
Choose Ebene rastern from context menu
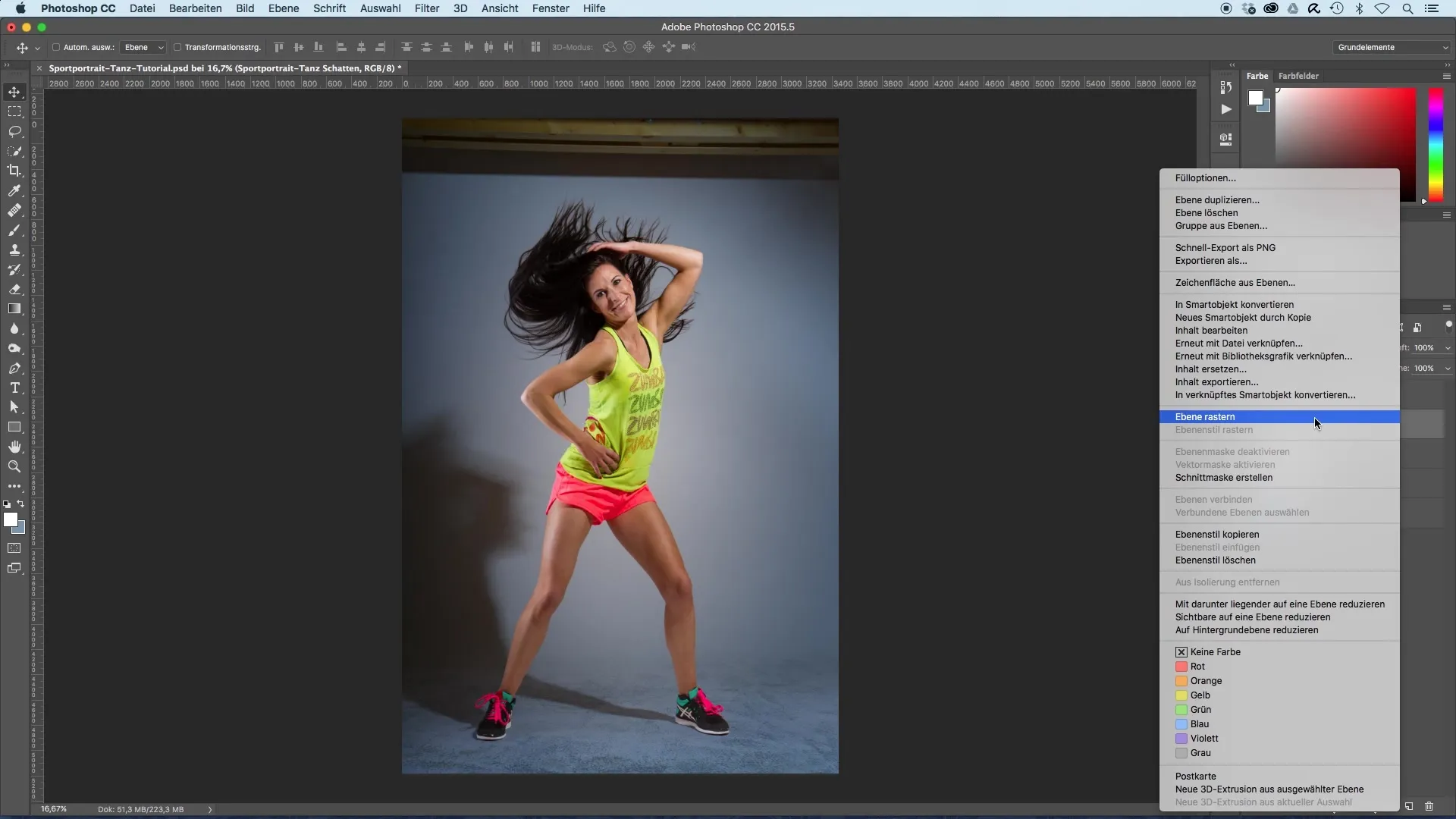(x=1279, y=417)
